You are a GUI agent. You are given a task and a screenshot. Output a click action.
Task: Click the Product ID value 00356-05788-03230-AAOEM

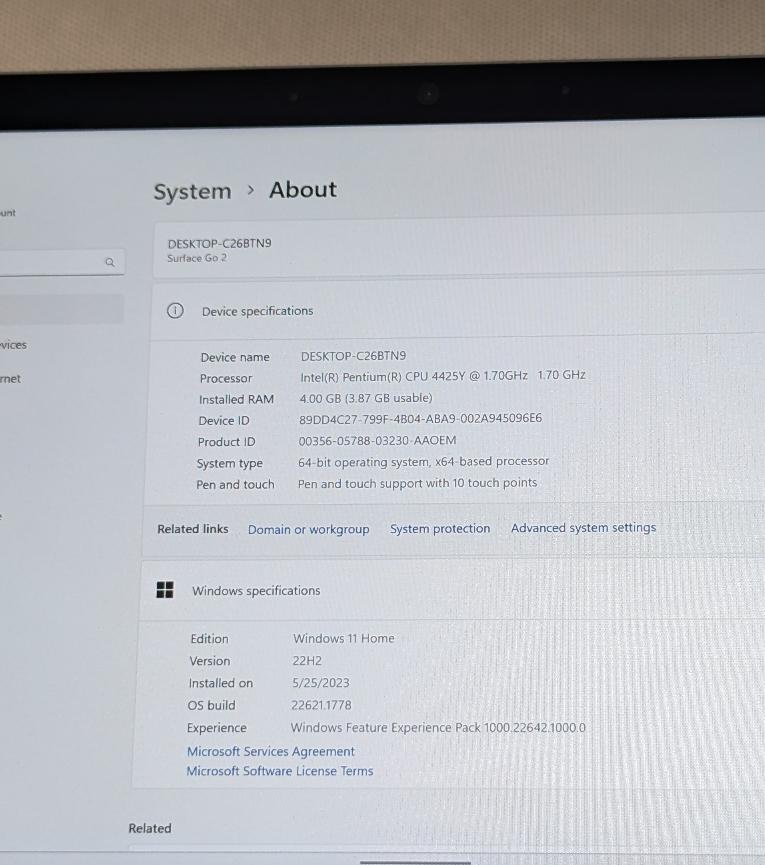pyautogui.click(x=377, y=440)
